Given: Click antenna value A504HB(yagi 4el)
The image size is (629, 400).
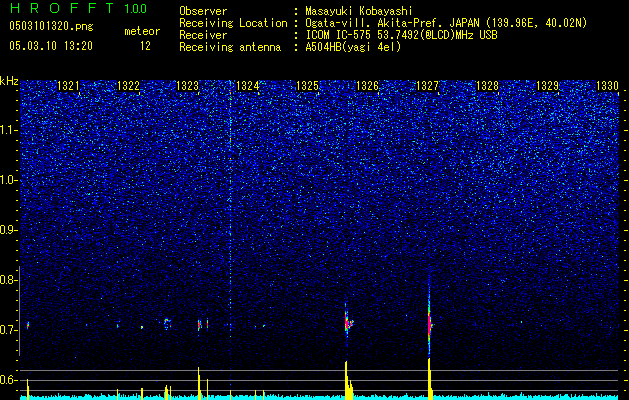Looking at the screenshot, I should coord(353,47).
